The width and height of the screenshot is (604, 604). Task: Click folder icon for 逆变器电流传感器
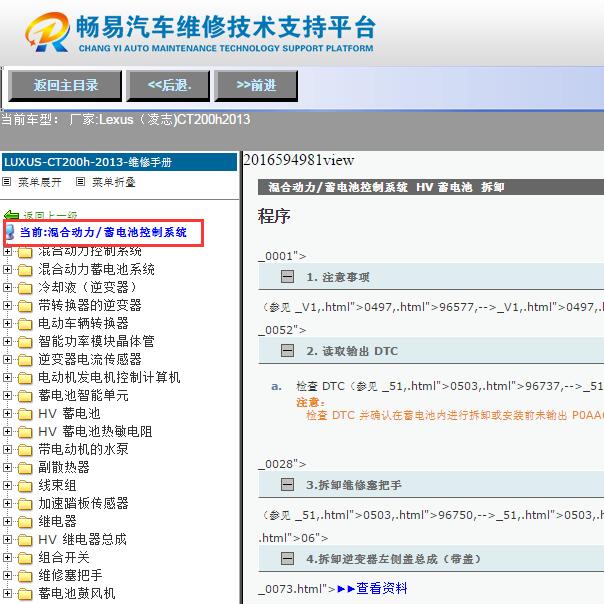click(25, 360)
